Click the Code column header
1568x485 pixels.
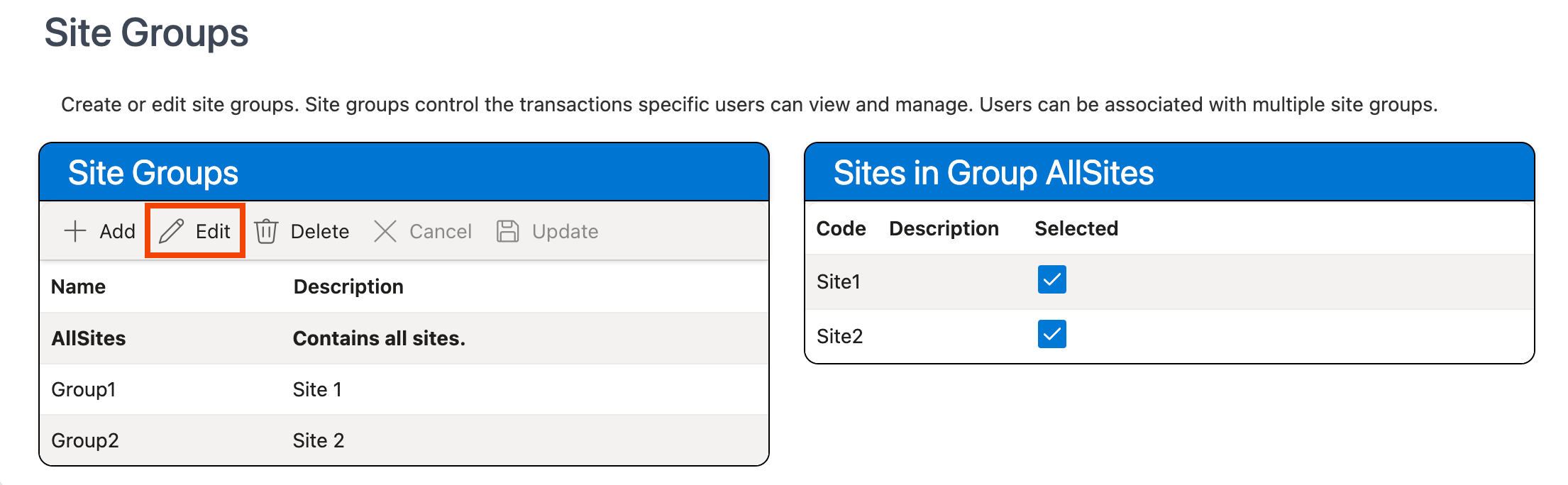(x=841, y=228)
